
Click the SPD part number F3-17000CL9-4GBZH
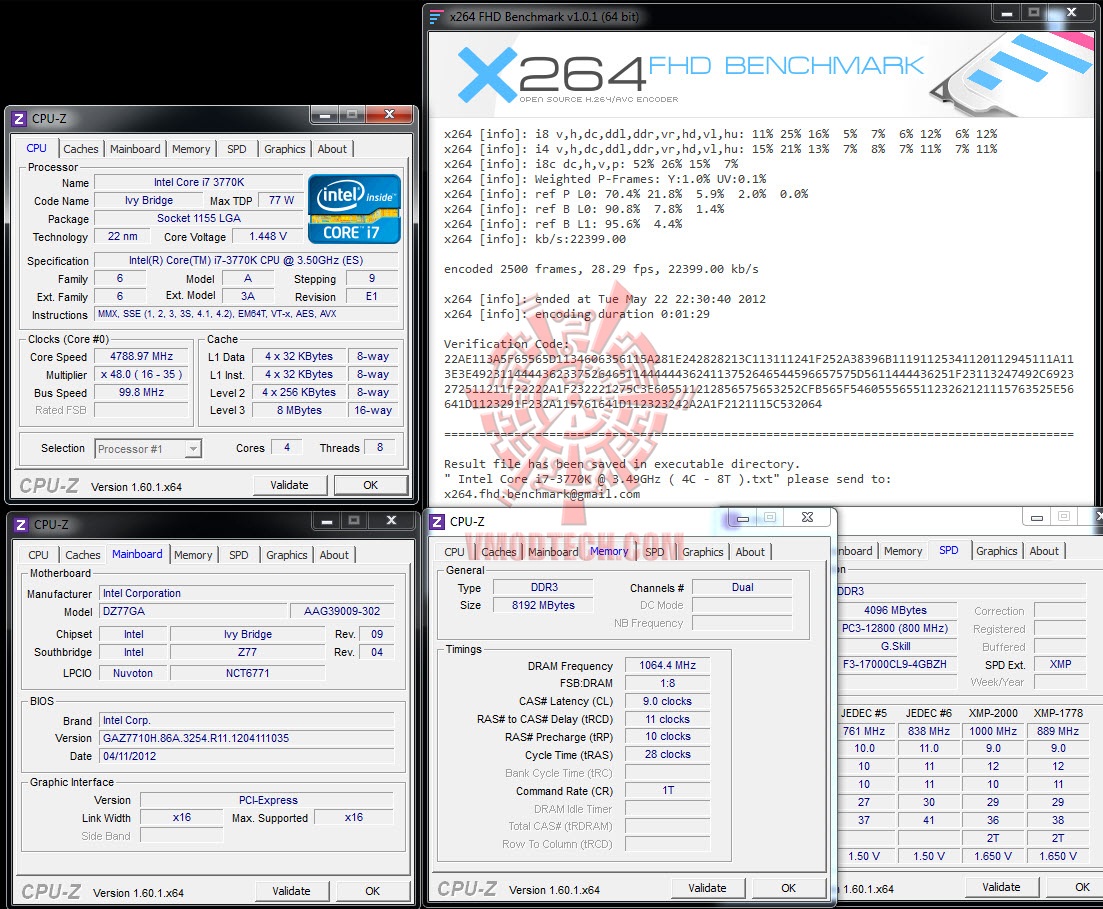pos(895,664)
